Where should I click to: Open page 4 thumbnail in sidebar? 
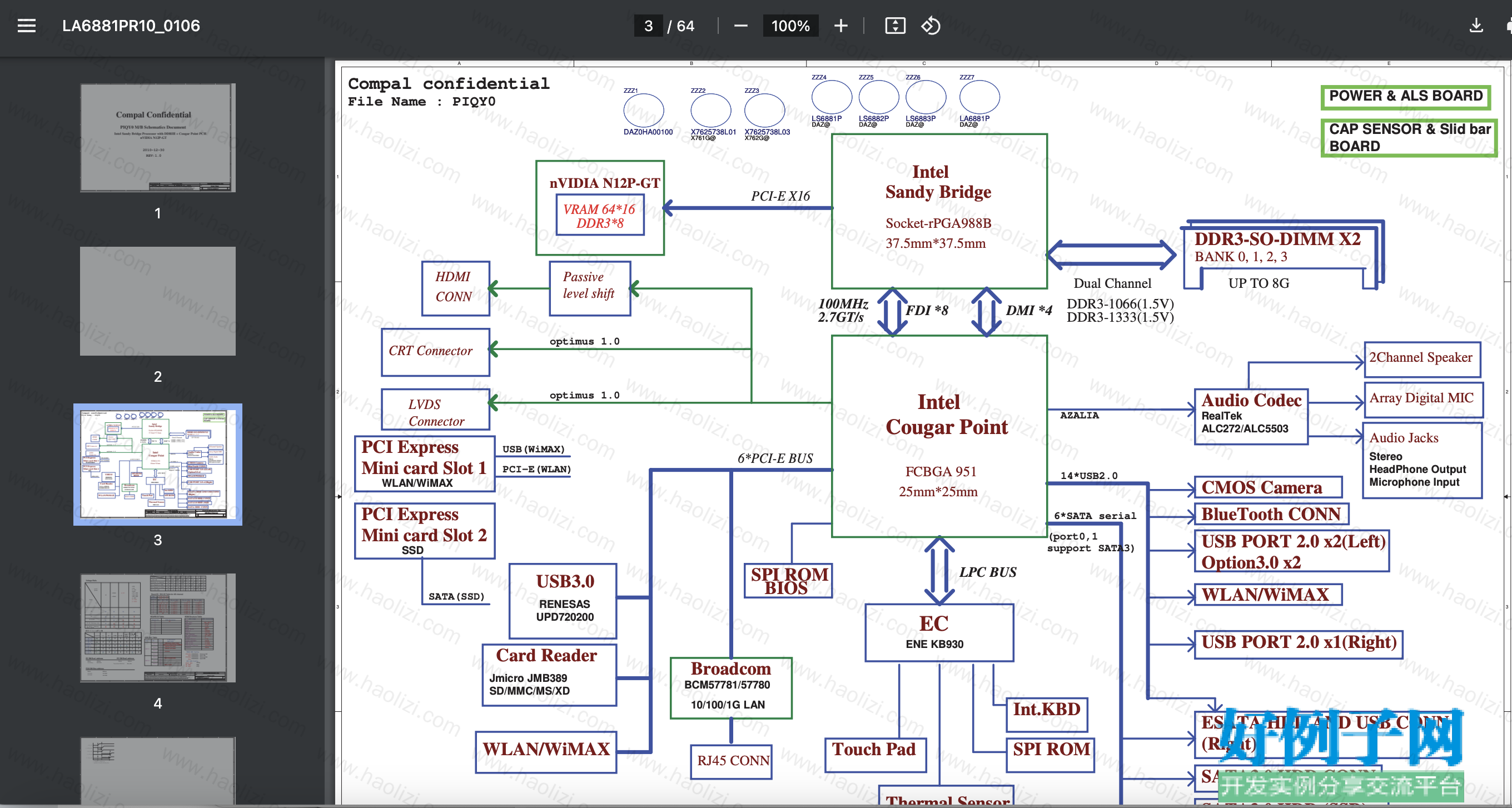click(157, 628)
